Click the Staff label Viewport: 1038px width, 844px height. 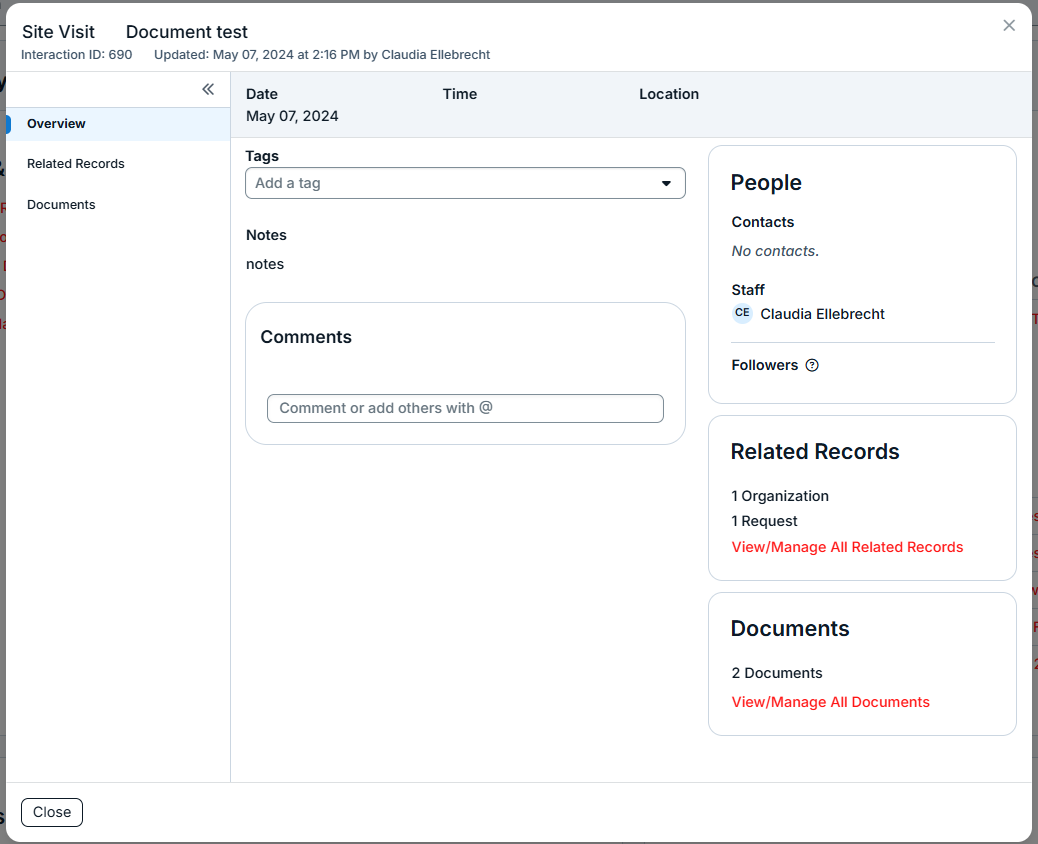tap(748, 290)
